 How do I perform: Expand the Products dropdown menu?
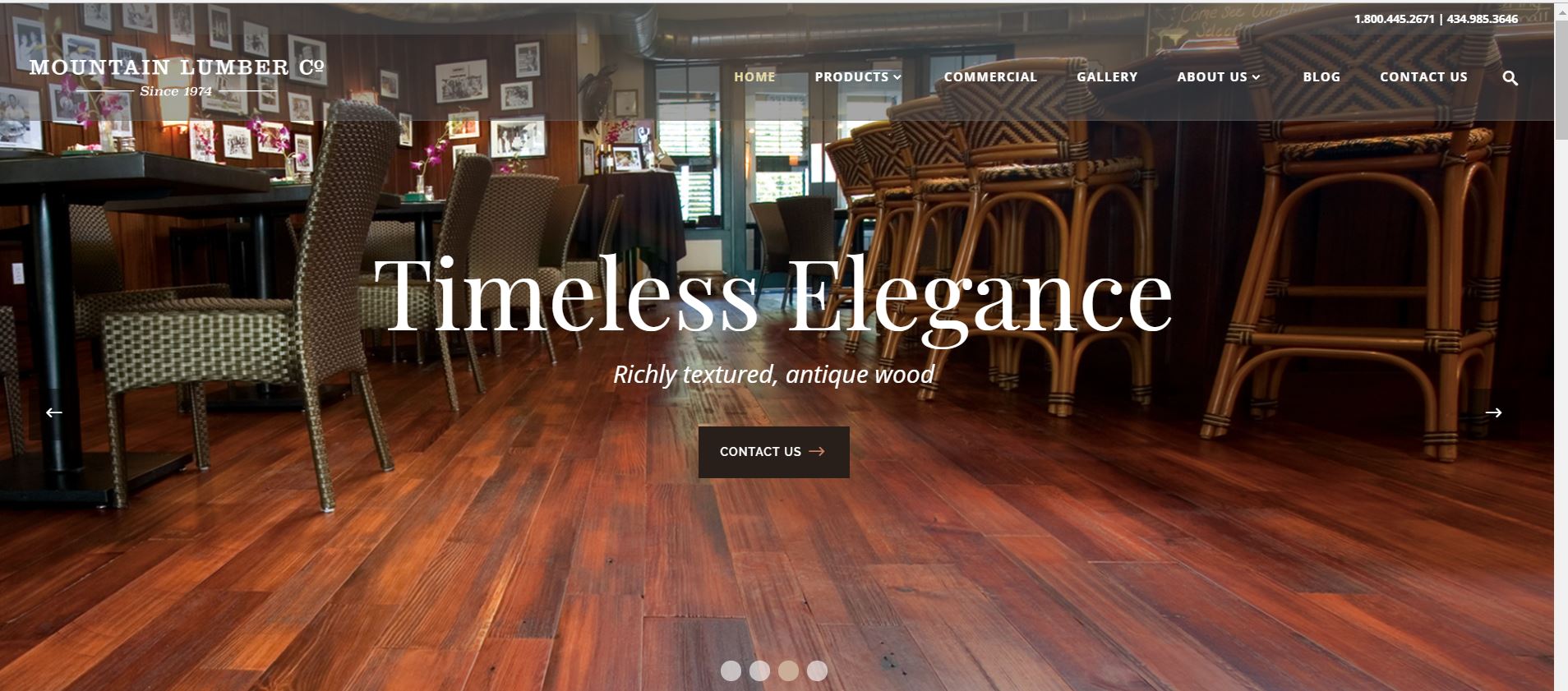pyautogui.click(x=858, y=76)
